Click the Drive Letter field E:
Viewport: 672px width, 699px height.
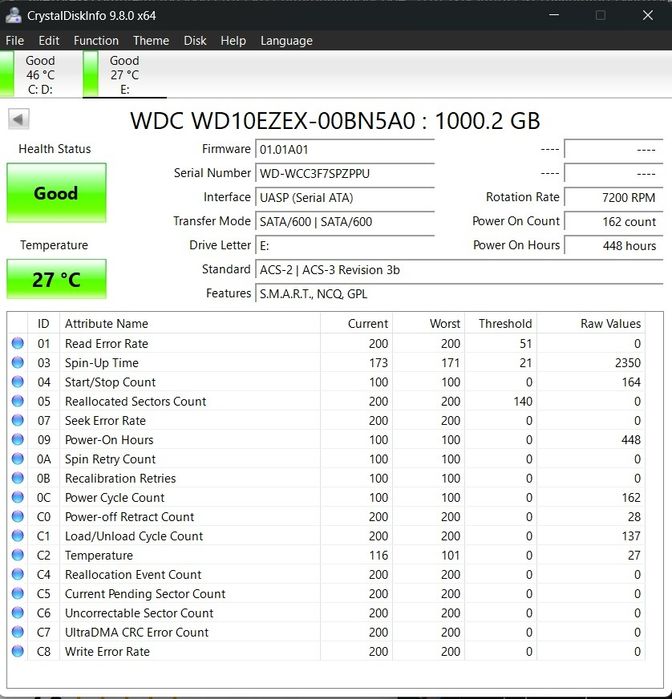[x=345, y=245]
